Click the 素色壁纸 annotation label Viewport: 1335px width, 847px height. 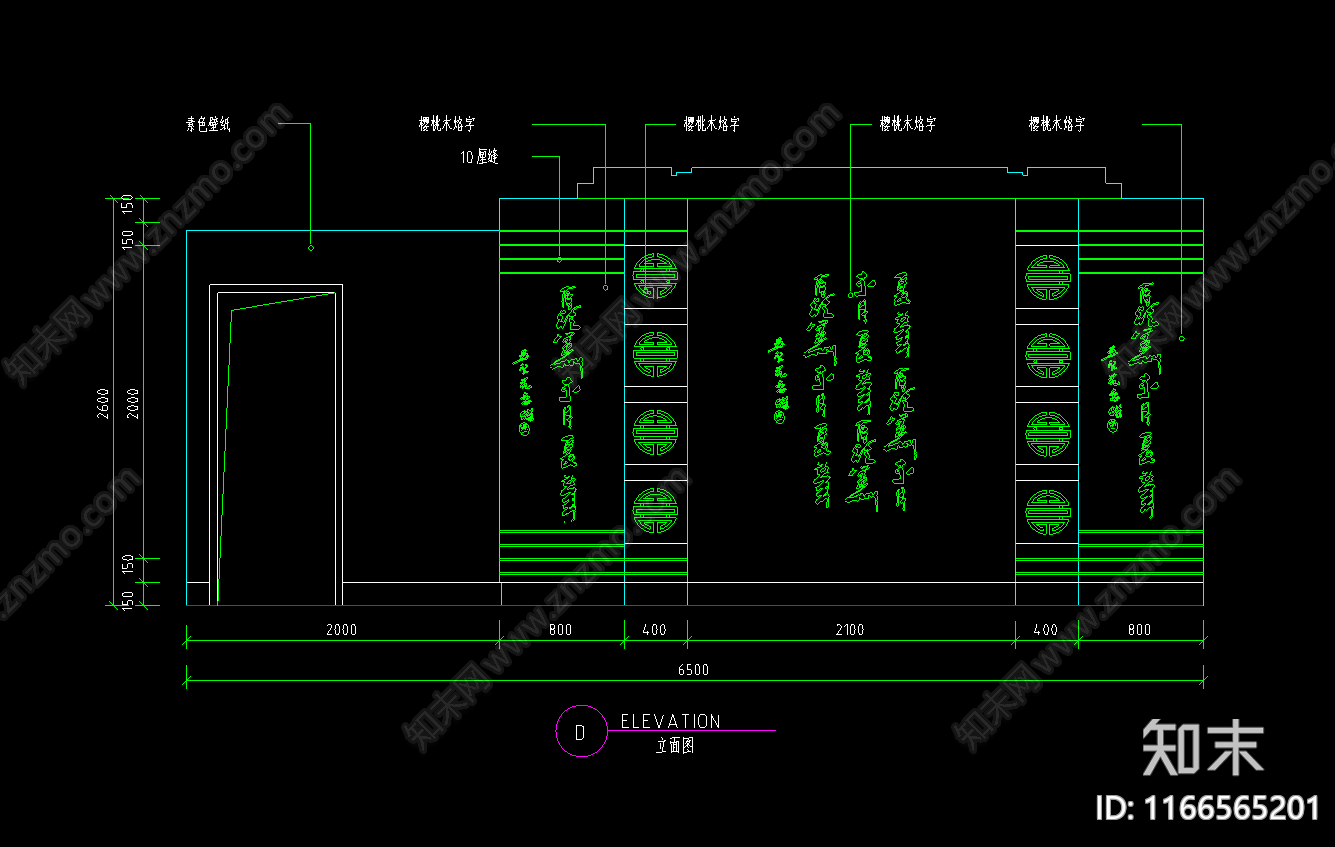(208, 124)
